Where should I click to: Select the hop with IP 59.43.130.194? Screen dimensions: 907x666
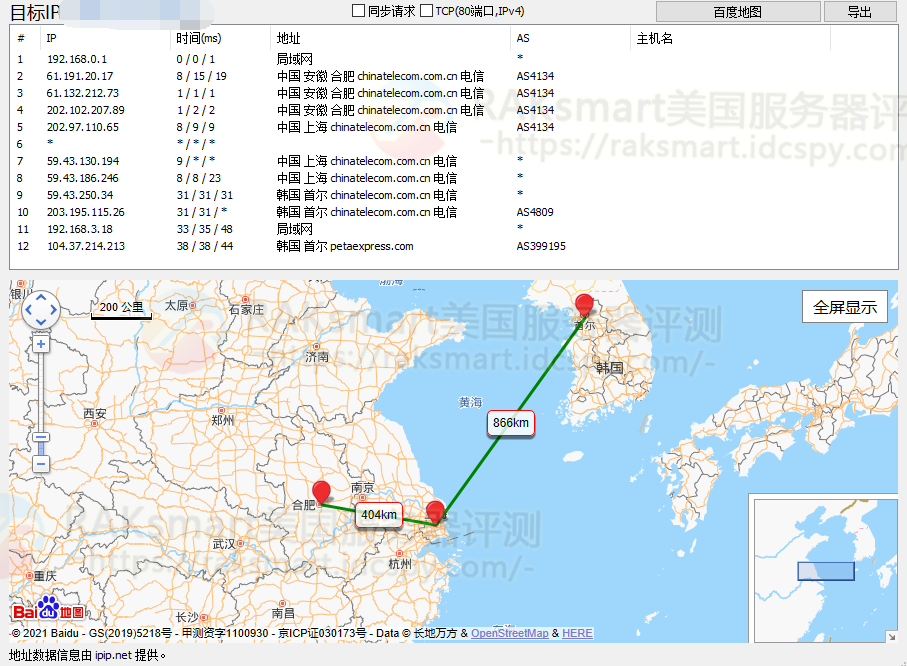[454, 161]
